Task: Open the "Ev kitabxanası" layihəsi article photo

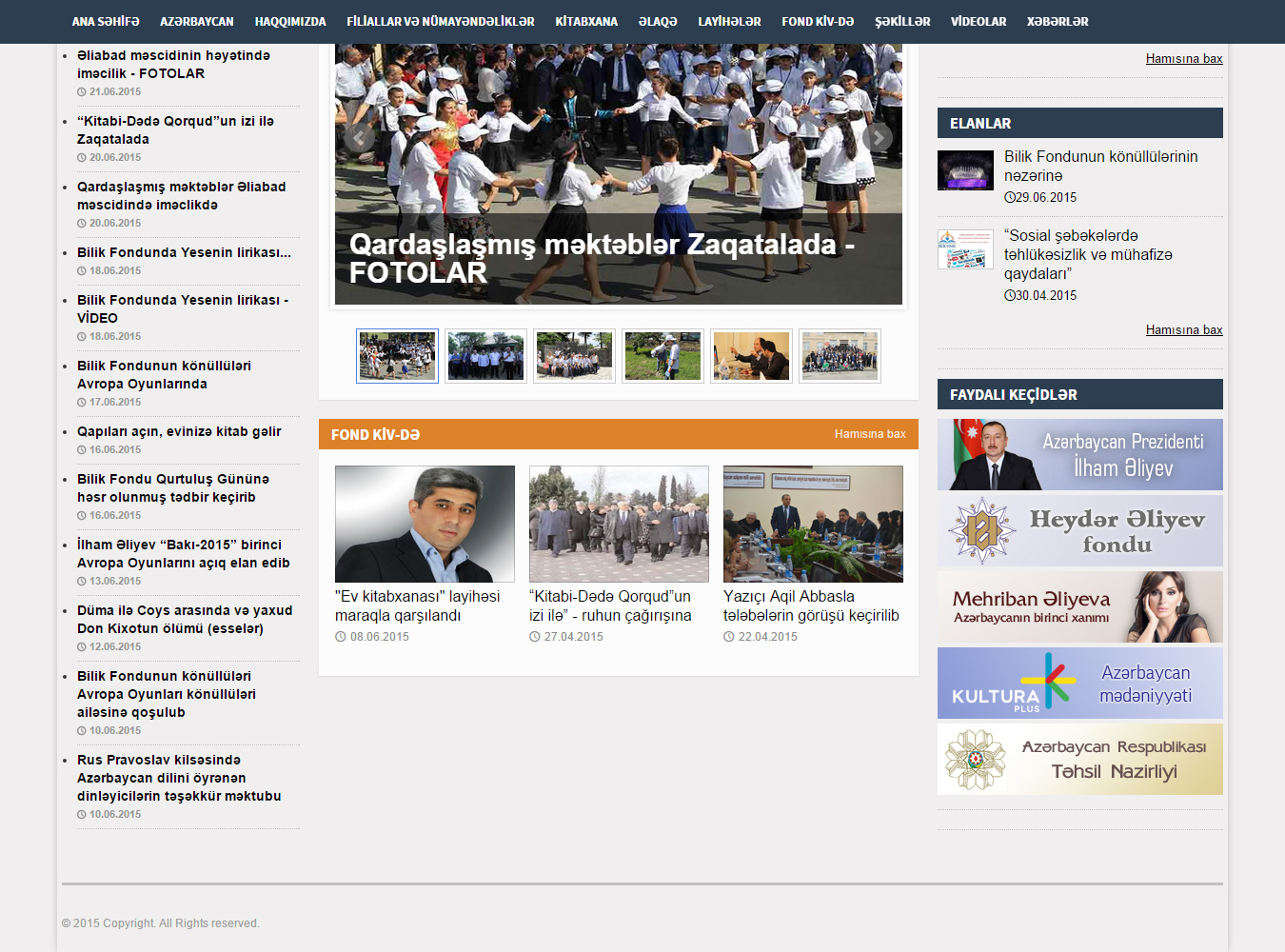Action: pyautogui.click(x=425, y=524)
